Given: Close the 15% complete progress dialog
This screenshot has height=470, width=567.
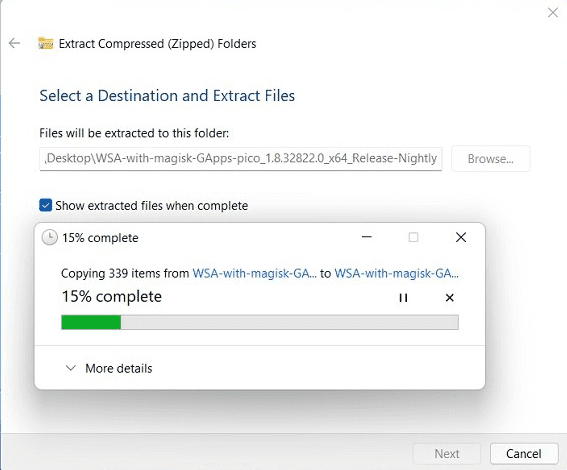Looking at the screenshot, I should (461, 237).
